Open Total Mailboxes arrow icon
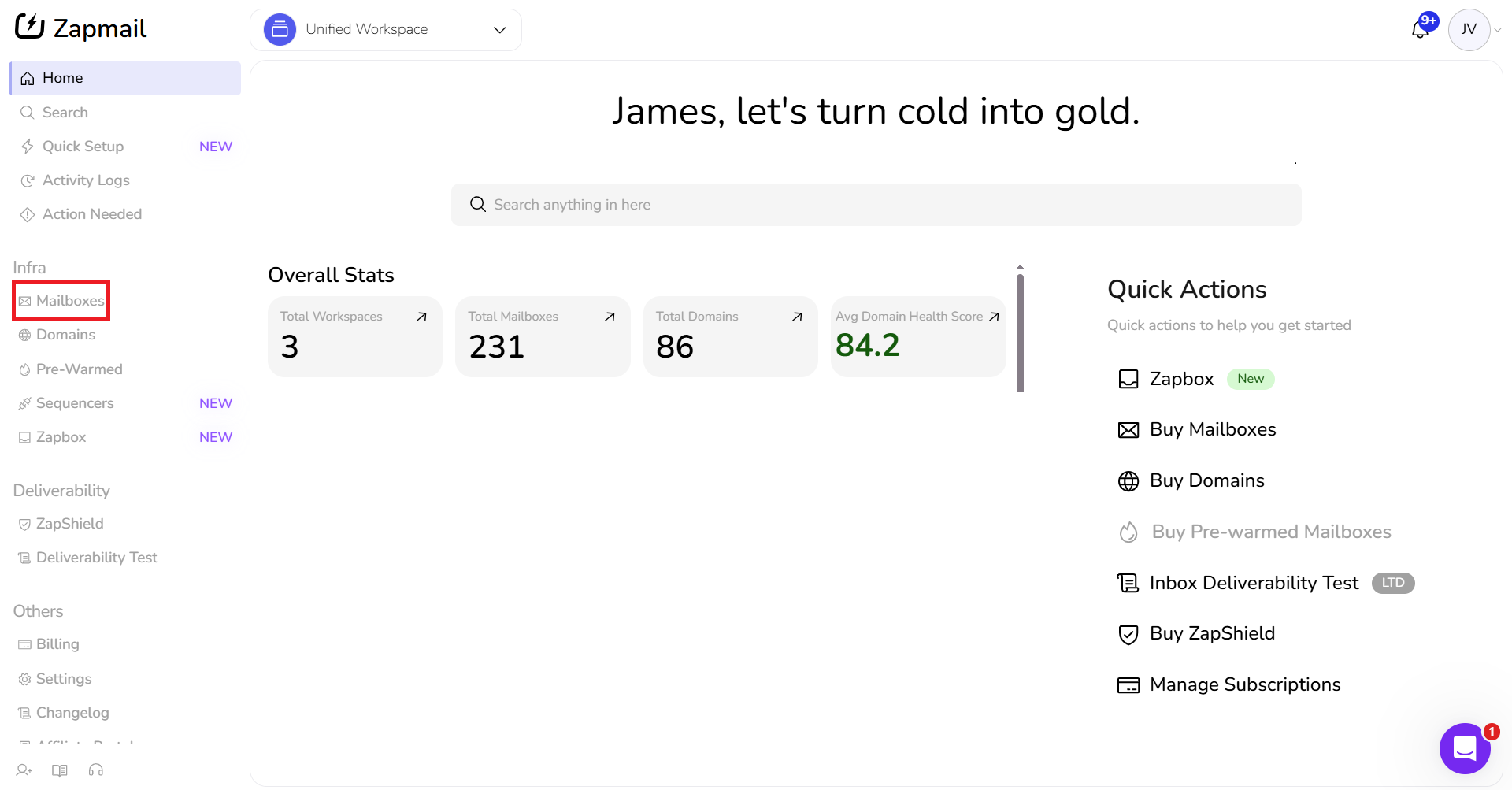Screen dimensions: 1512x790 pyautogui.click(x=609, y=317)
